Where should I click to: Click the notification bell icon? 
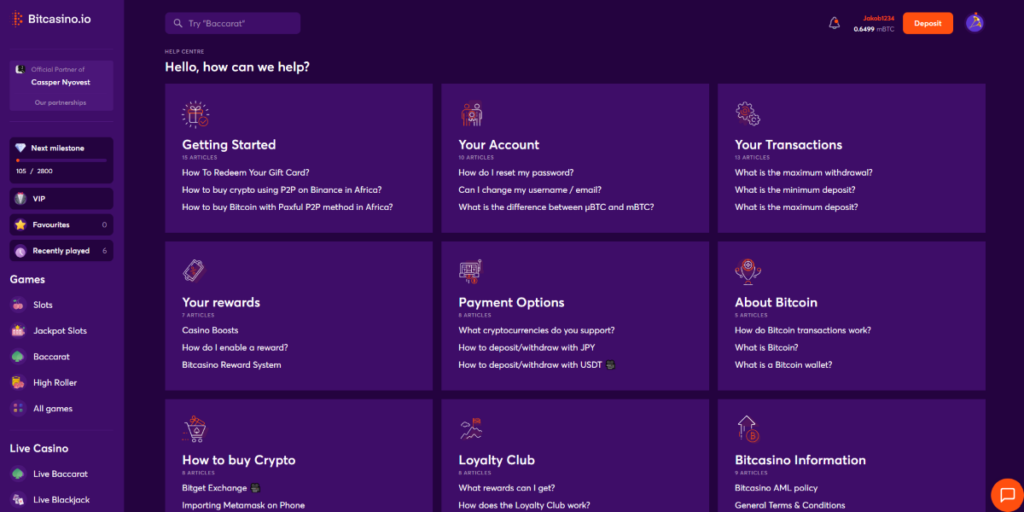[x=834, y=23]
